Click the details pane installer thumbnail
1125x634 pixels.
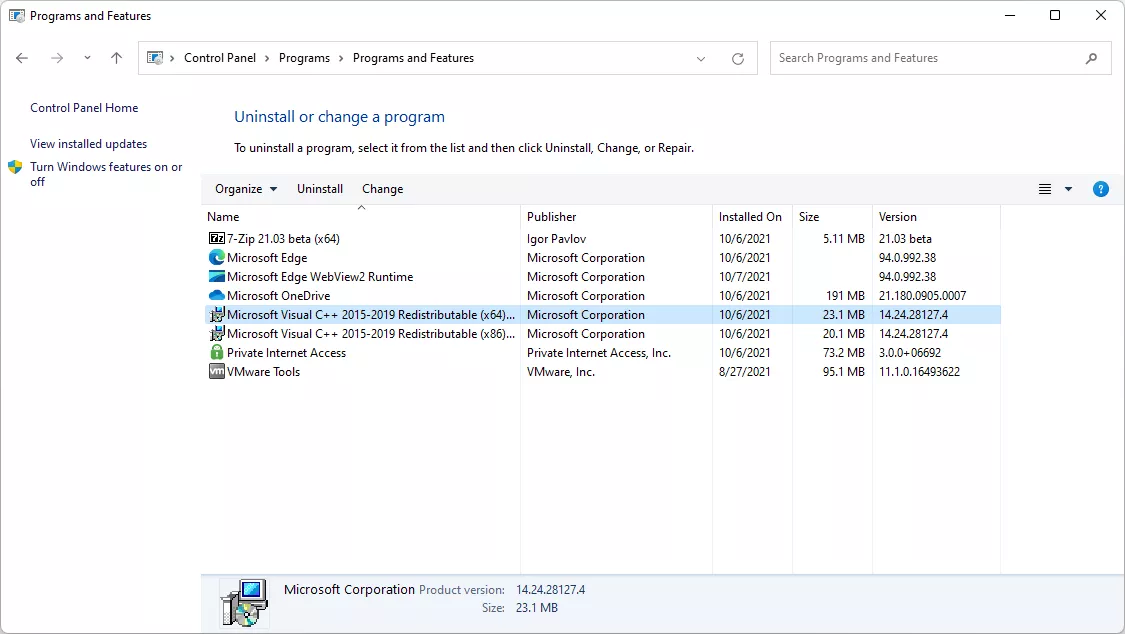[245, 603]
